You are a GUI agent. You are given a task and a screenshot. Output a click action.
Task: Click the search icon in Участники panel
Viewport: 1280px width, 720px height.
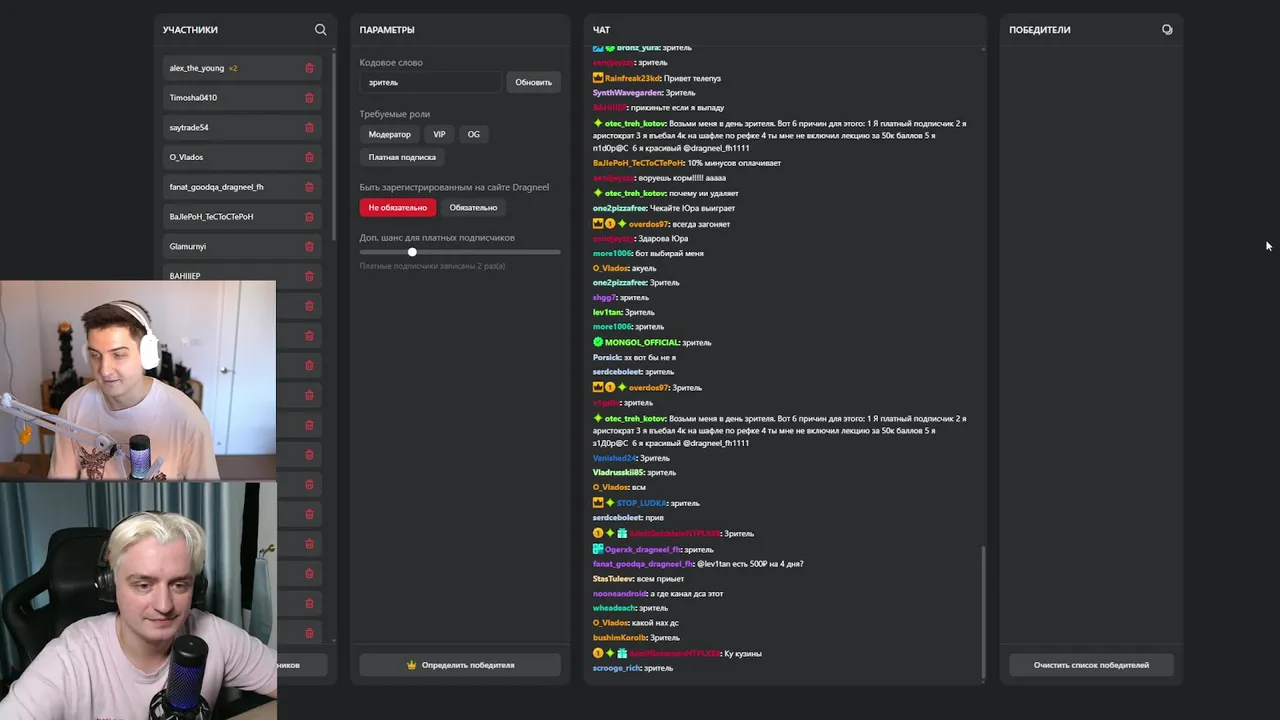tap(320, 30)
